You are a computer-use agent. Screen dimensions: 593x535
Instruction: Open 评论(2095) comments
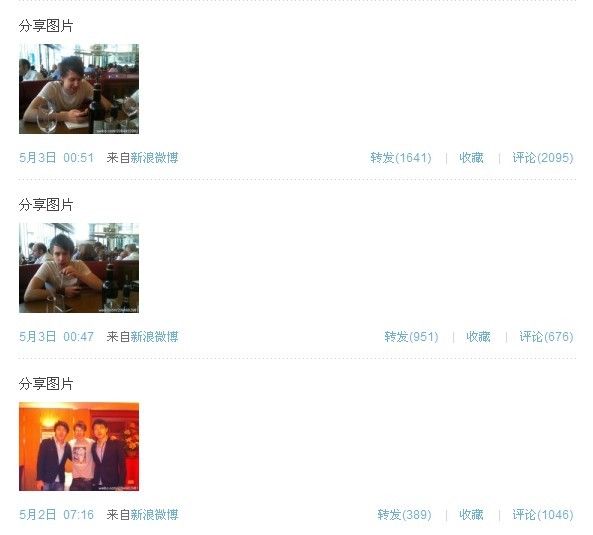click(543, 158)
